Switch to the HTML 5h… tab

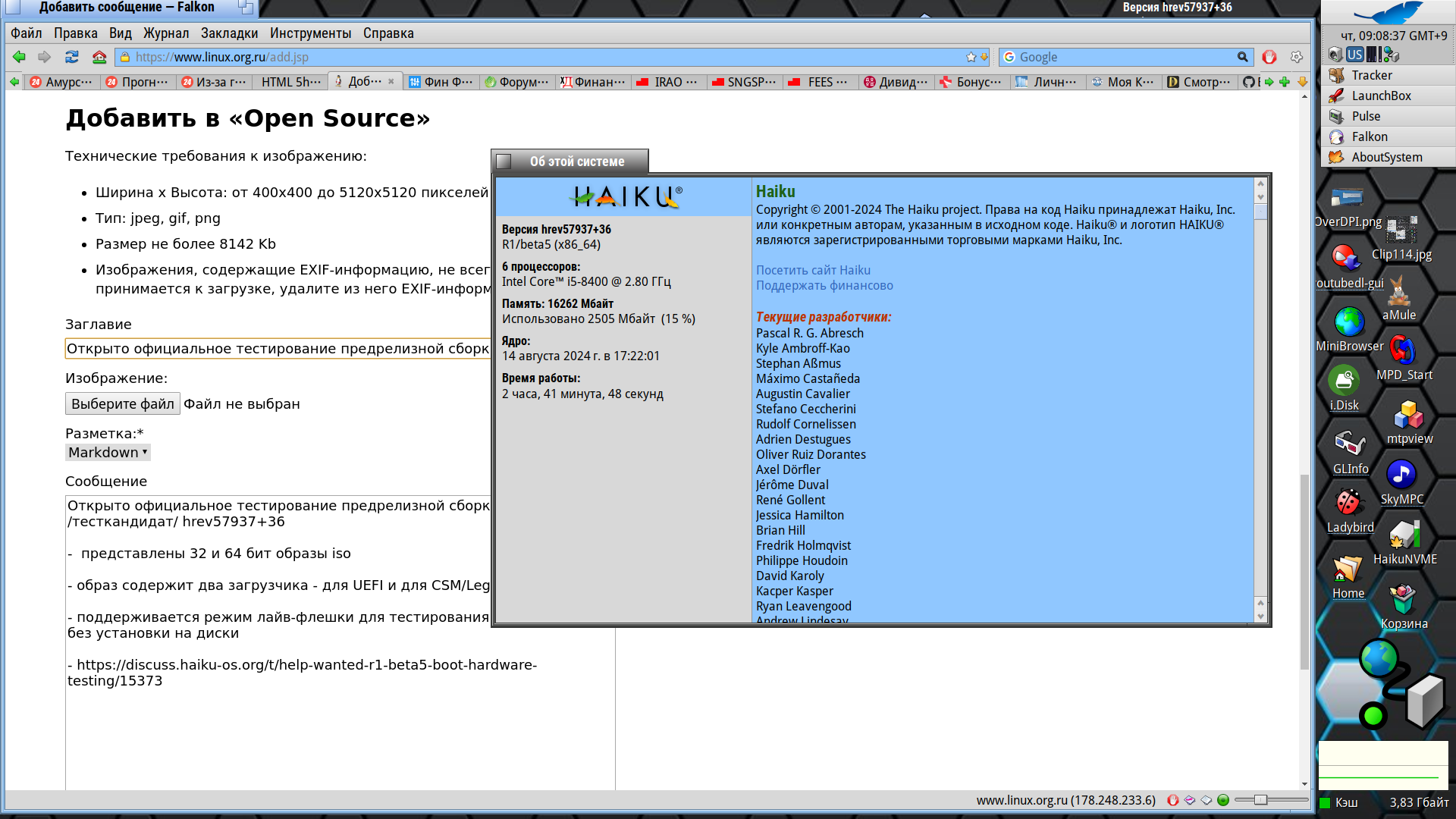pyautogui.click(x=290, y=82)
